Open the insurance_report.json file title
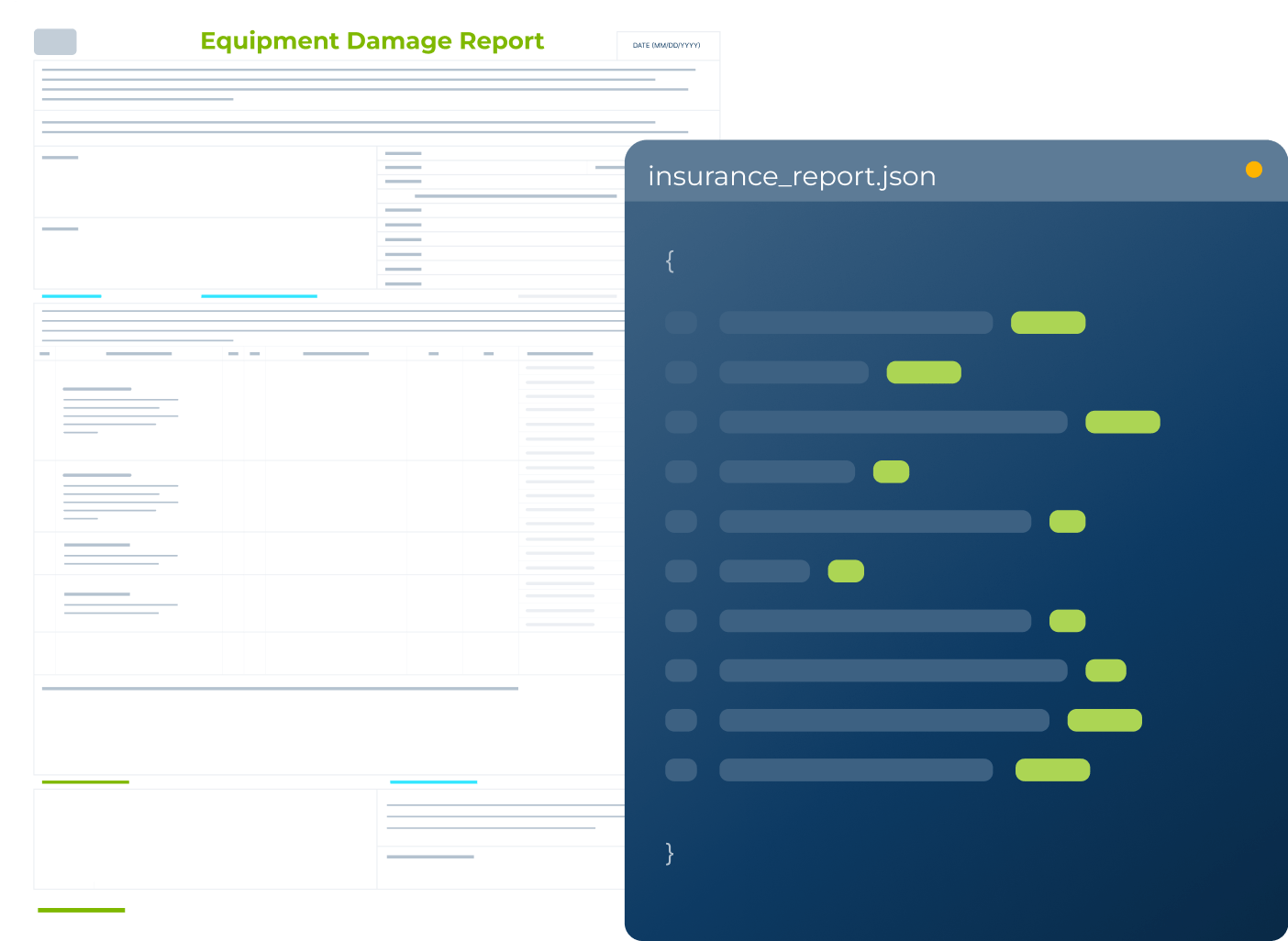This screenshot has width=1288, height=941. pyautogui.click(x=792, y=176)
